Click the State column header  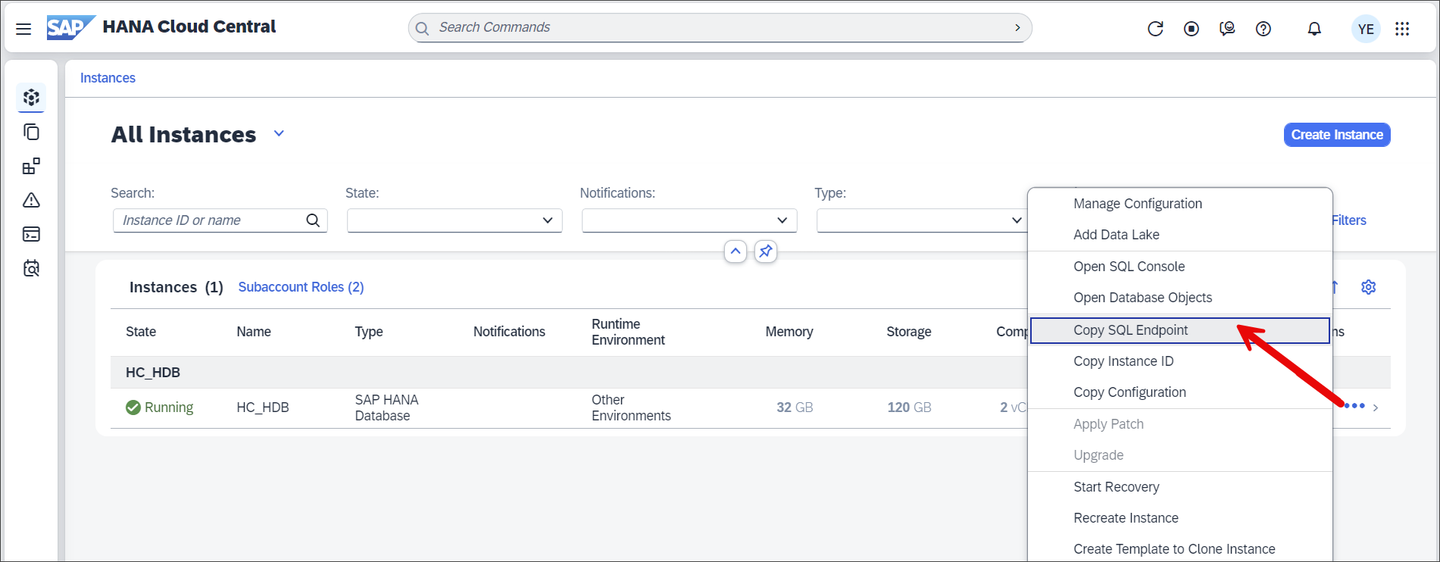tap(141, 331)
